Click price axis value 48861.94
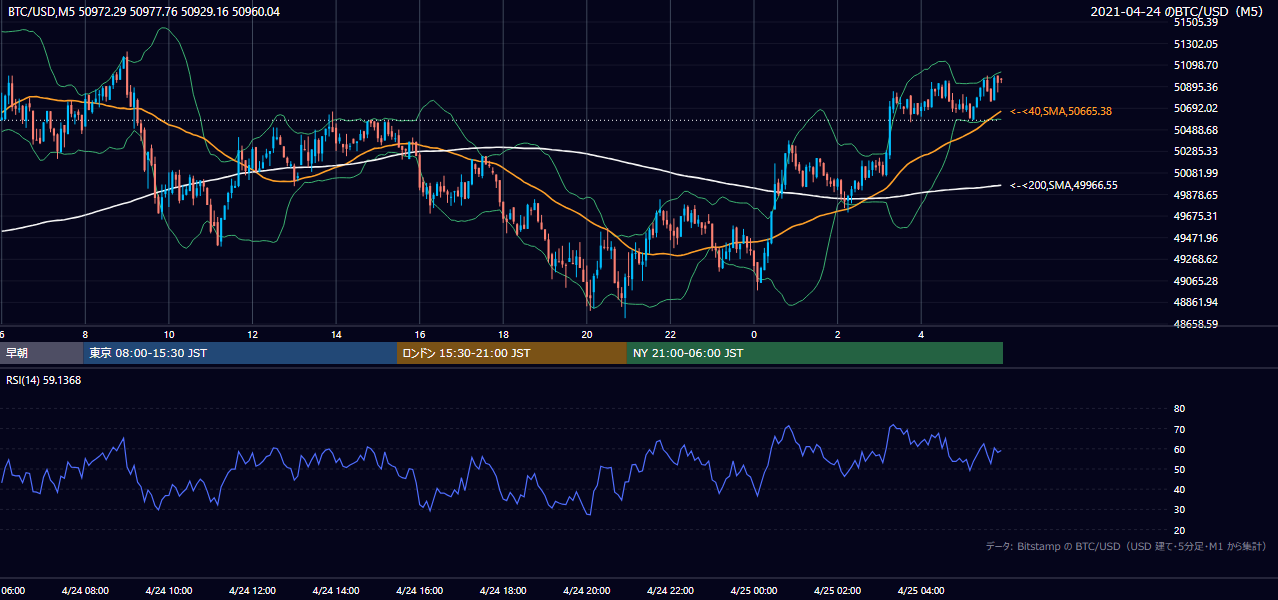The image size is (1278, 600). pos(1195,302)
